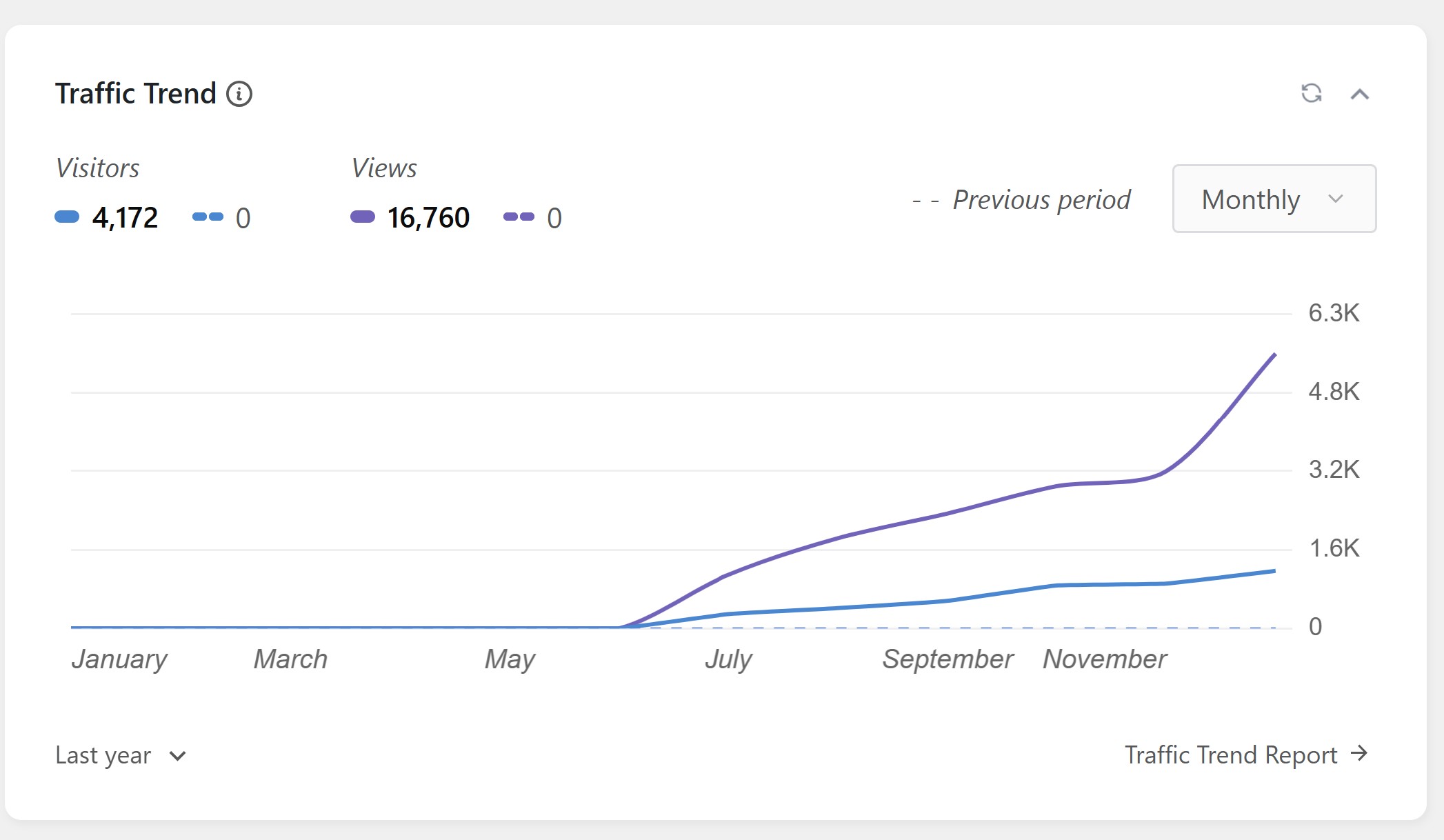Click the September label on chart axis
Image resolution: width=1444 pixels, height=840 pixels.
(948, 659)
